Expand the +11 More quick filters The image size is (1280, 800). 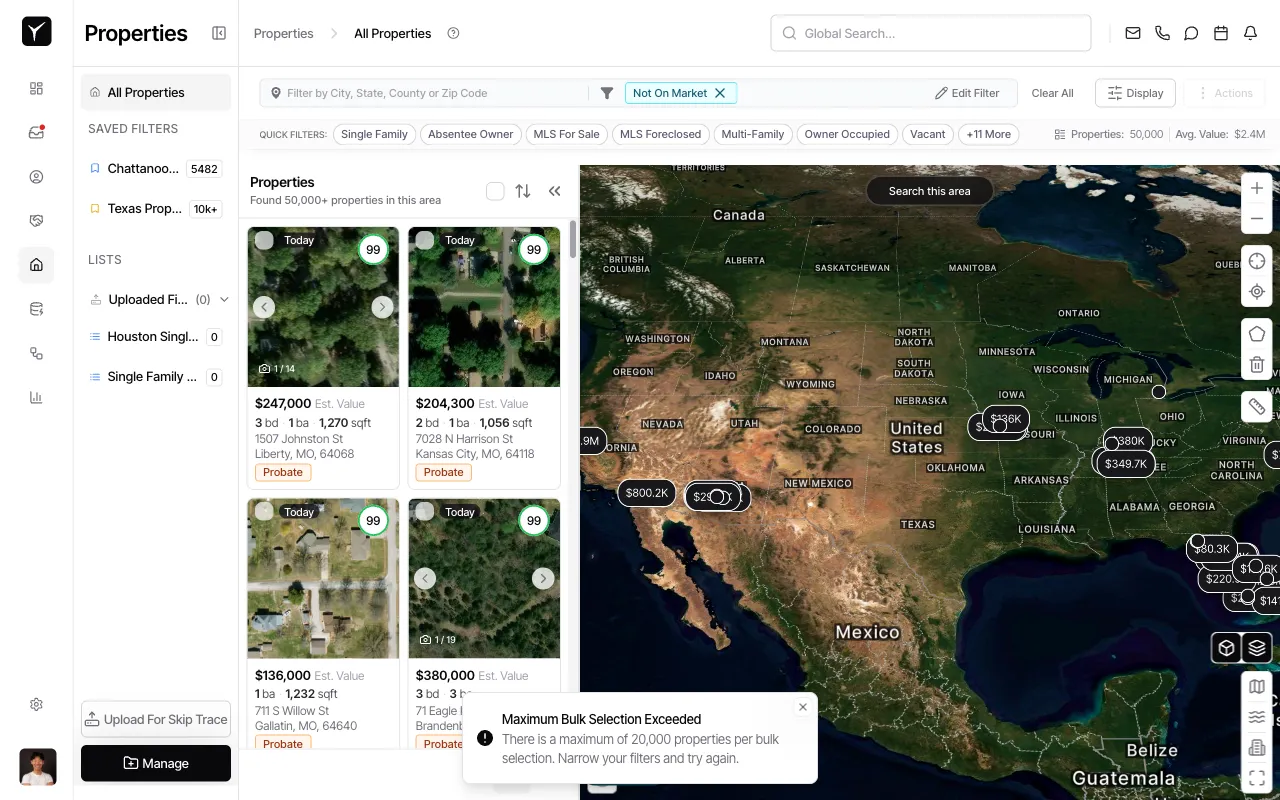click(988, 134)
